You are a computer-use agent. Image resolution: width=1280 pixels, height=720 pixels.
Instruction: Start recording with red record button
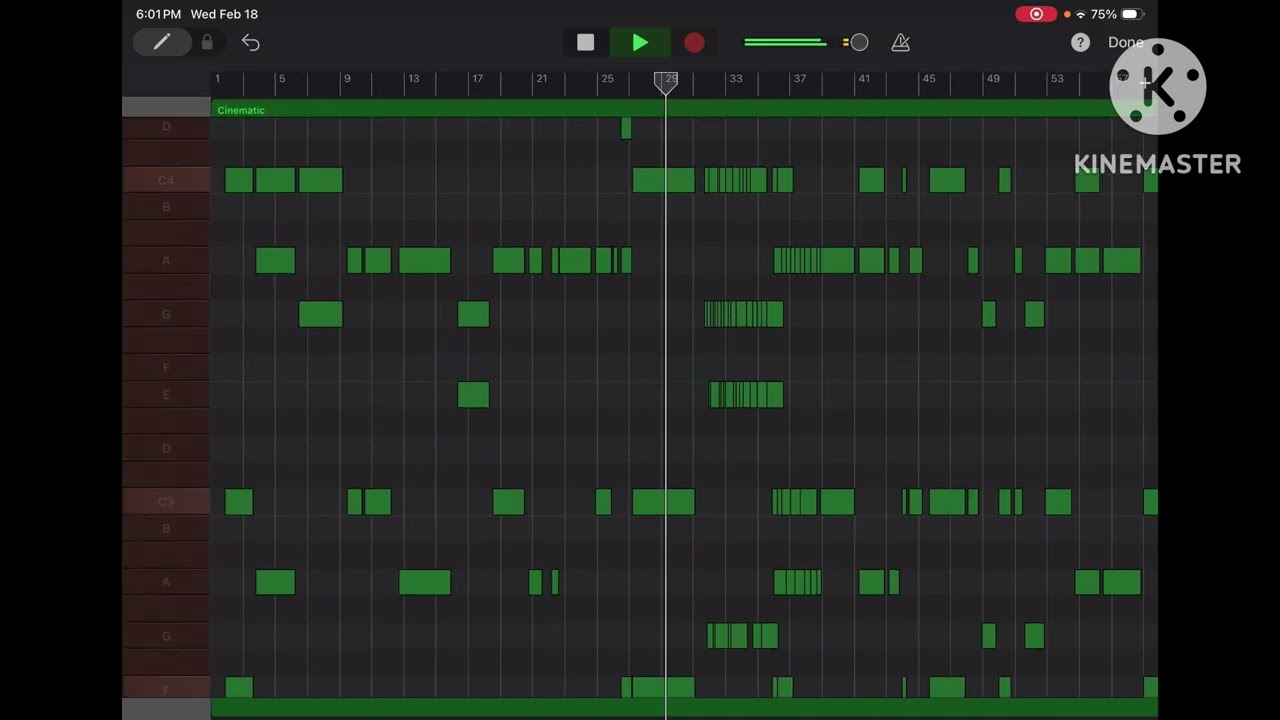click(x=694, y=42)
